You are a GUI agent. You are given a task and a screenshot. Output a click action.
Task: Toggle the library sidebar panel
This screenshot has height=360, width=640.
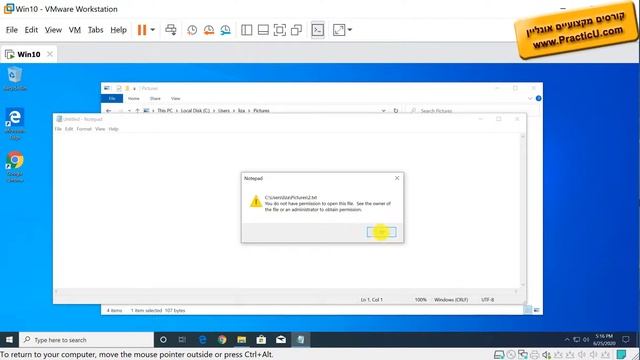coord(247,30)
